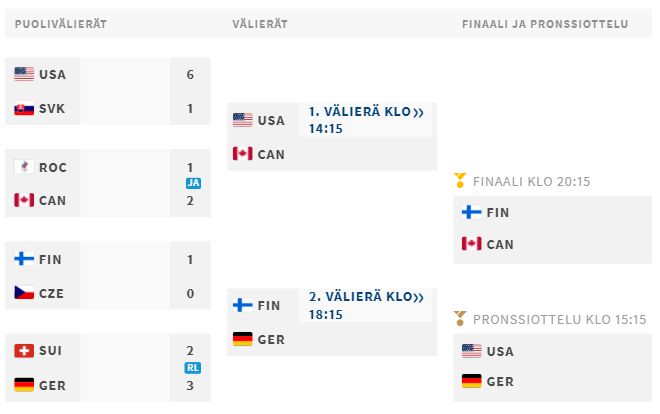Click the USA score 6 in quarterfinal
This screenshot has height=414, width=660.
pos(190,74)
